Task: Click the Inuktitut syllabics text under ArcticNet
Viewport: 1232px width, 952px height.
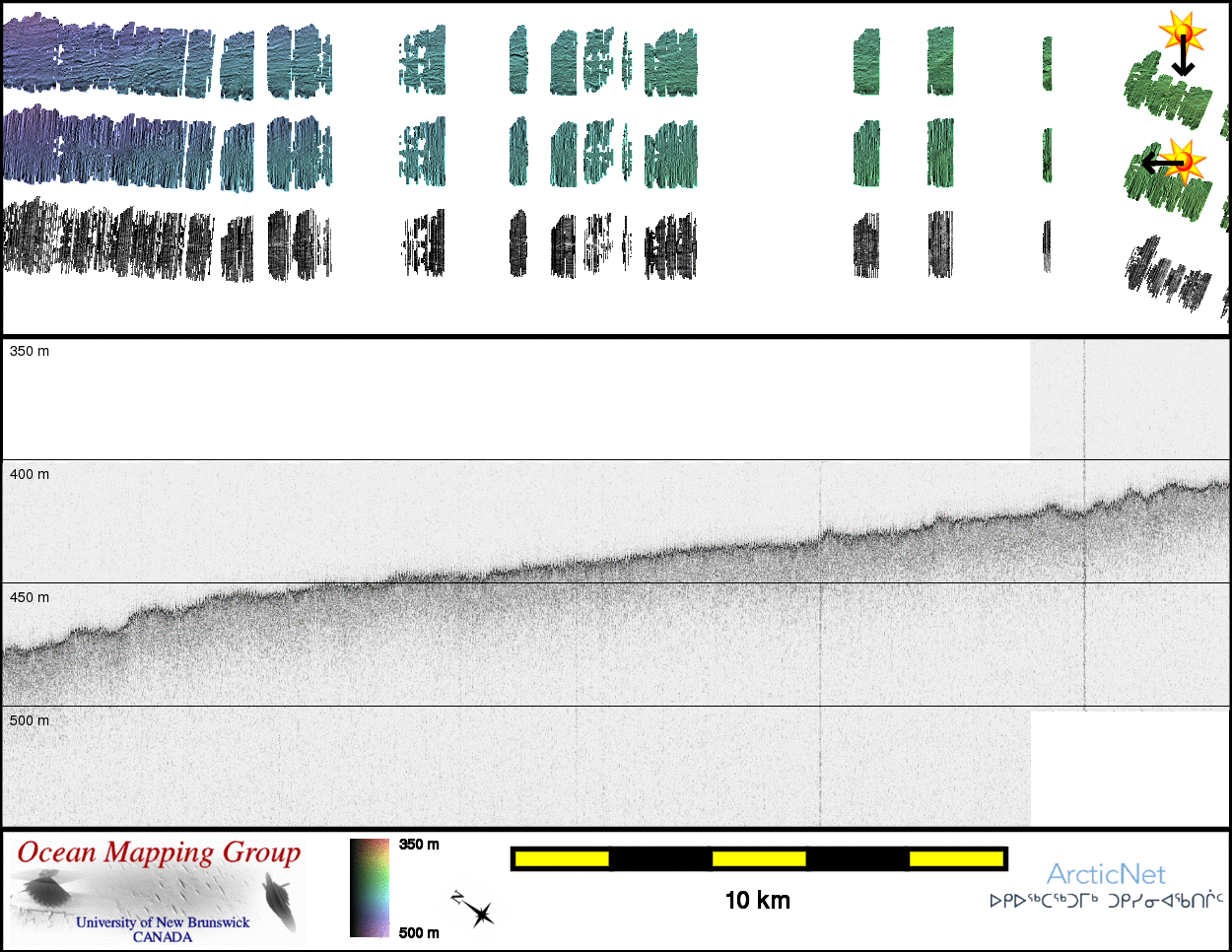Action: tap(1106, 901)
